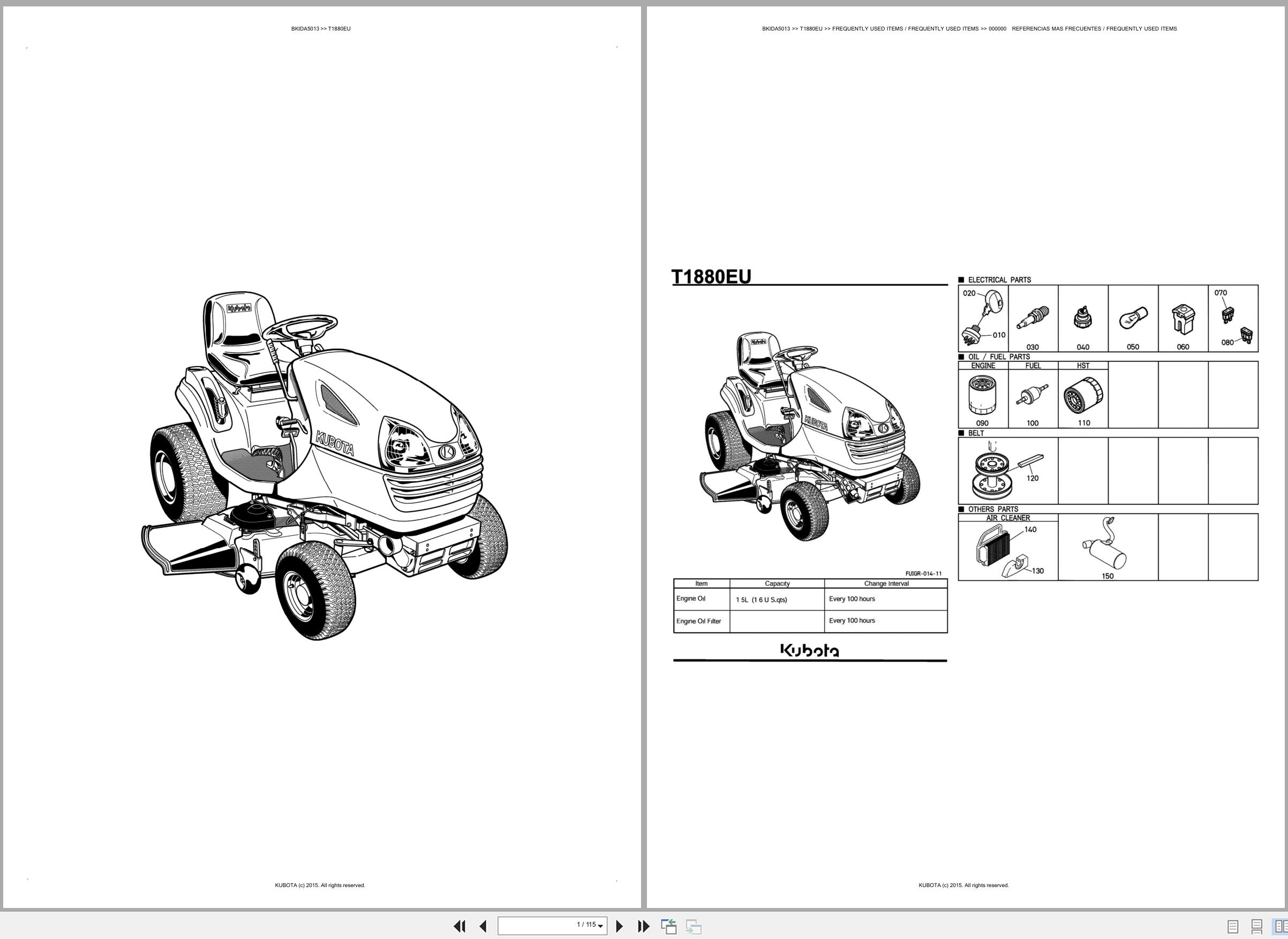Select the HST filter part 110

(1083, 399)
